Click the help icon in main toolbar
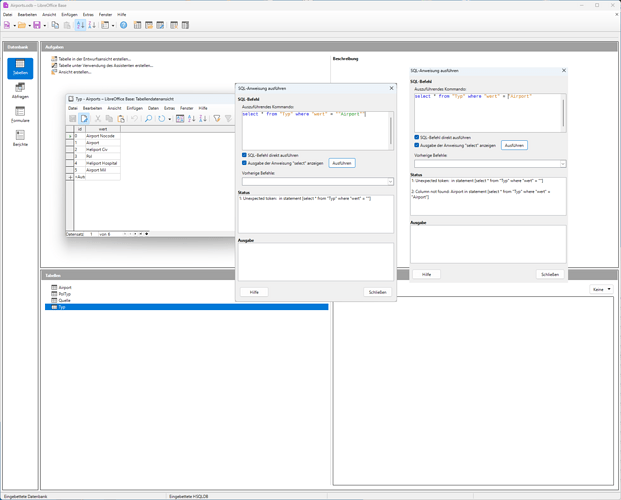Viewport: 621px width, 500px height. pyautogui.click(x=124, y=25)
